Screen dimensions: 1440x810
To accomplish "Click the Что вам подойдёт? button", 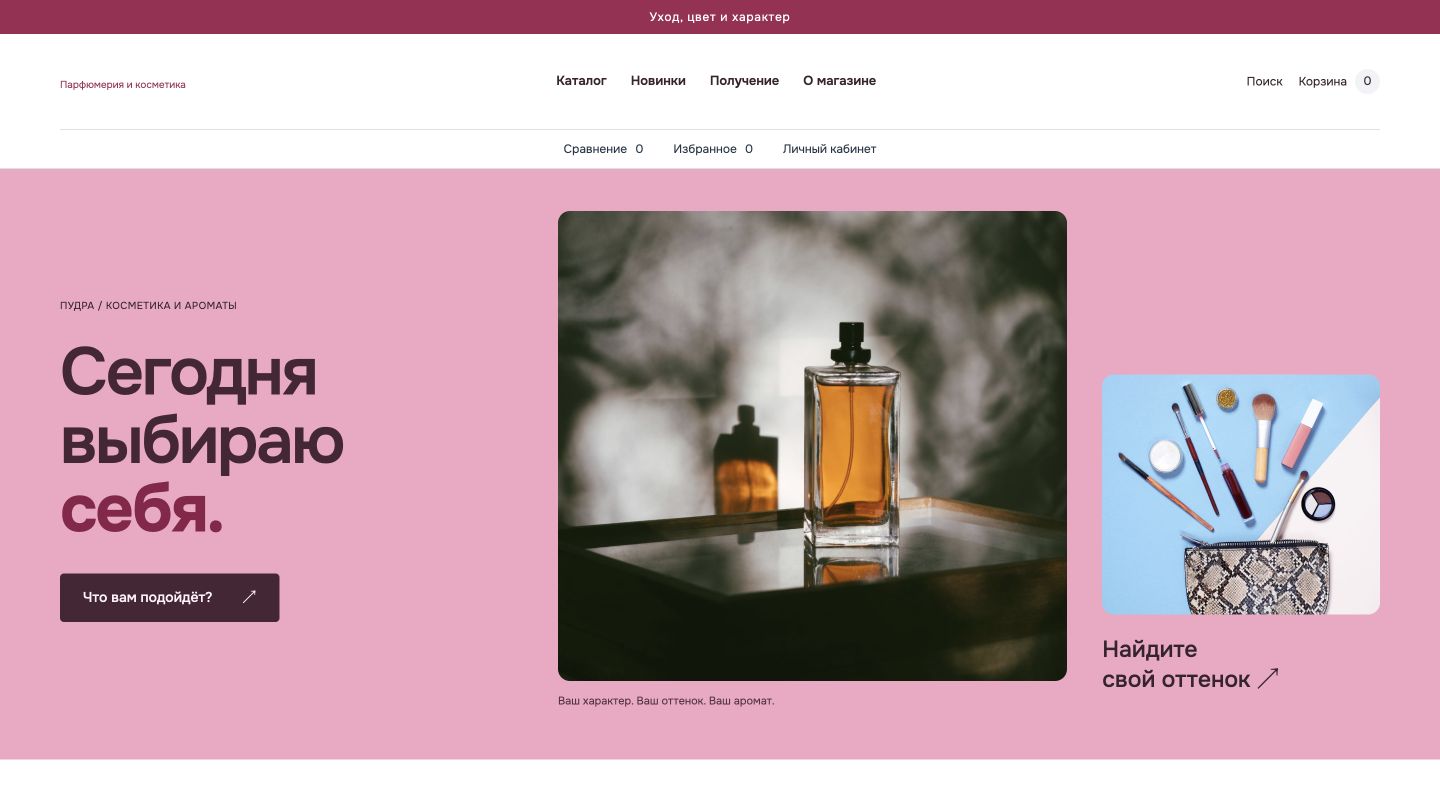I will pos(169,597).
